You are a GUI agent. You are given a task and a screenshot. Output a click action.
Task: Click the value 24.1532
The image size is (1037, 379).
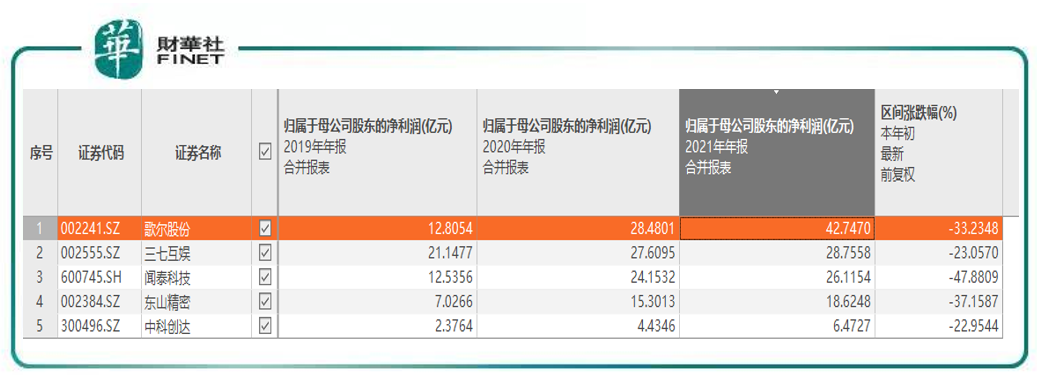653,278
